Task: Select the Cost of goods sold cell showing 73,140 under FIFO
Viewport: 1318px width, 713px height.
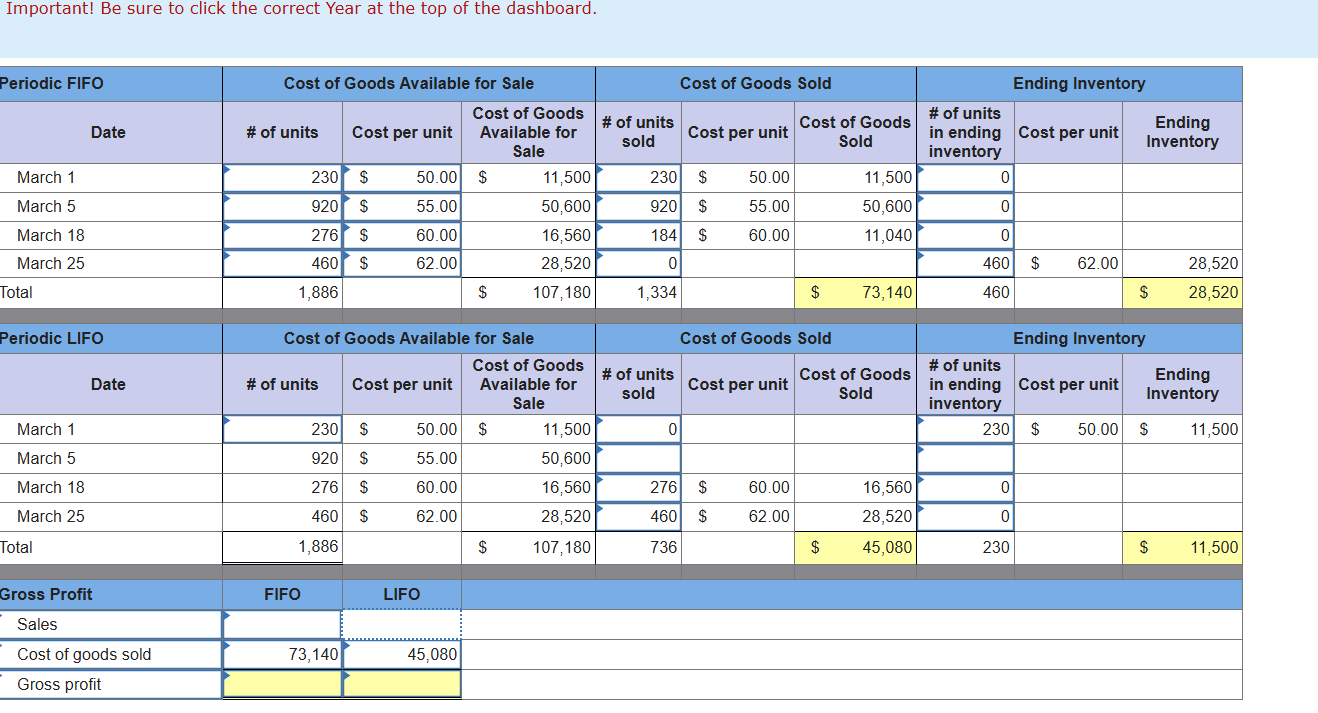Action: (x=281, y=654)
